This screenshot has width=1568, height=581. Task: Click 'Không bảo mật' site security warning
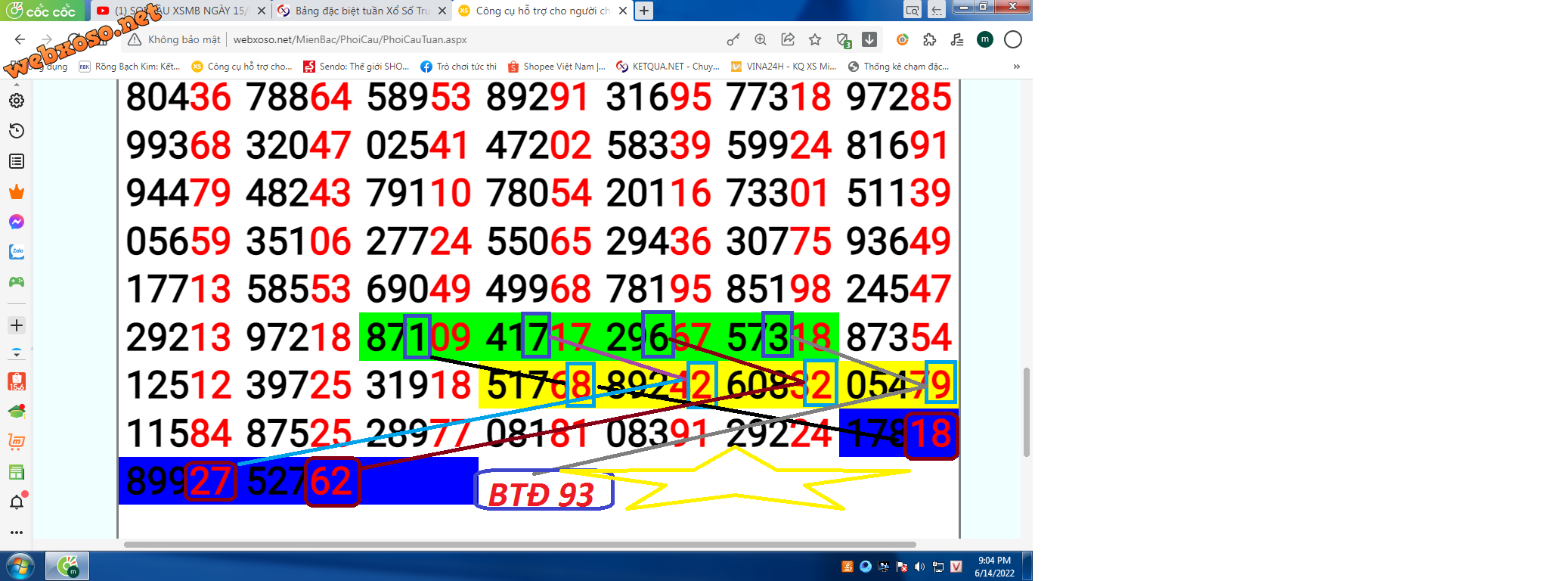point(175,39)
